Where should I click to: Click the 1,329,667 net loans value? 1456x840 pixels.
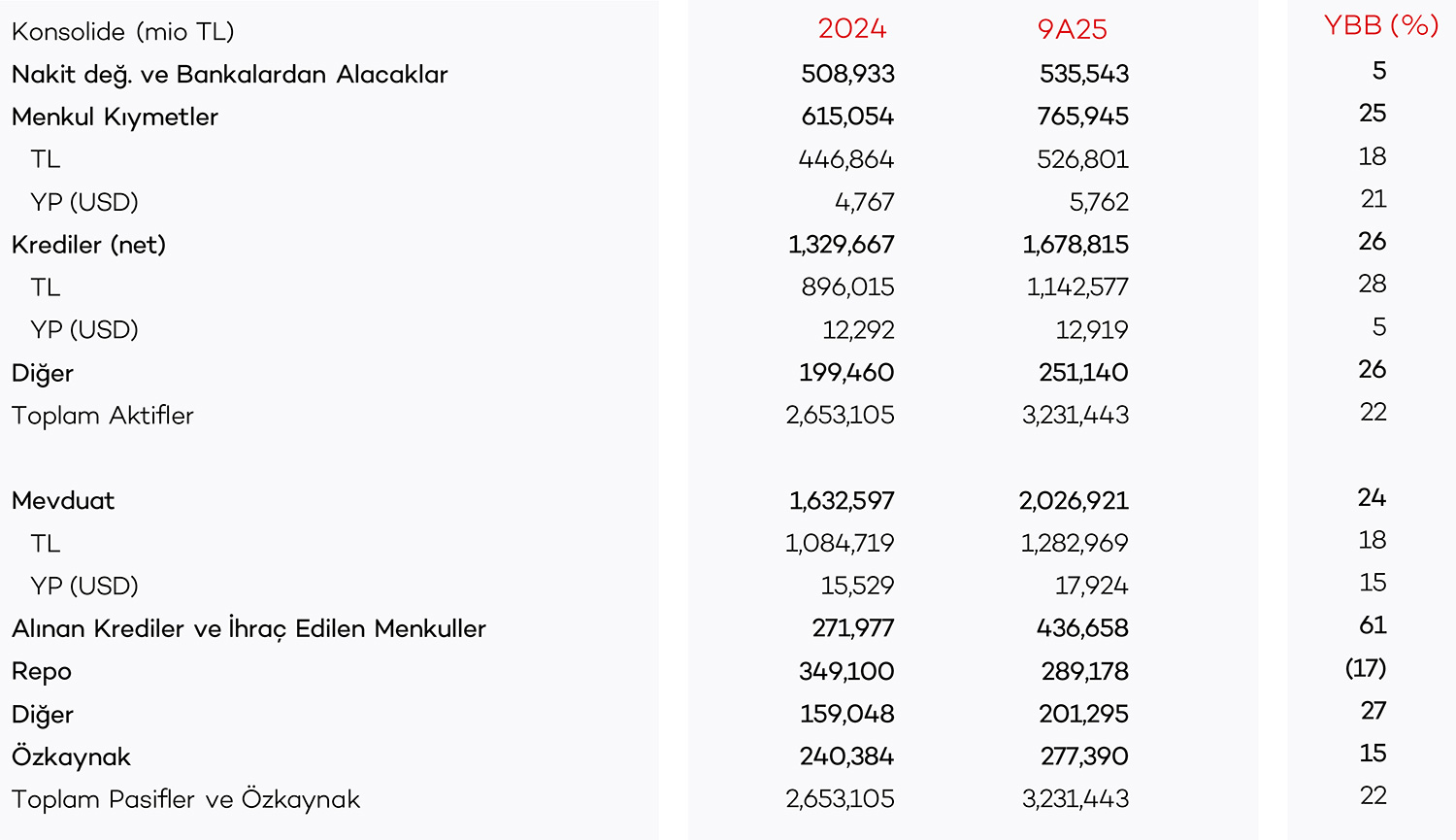(841, 245)
